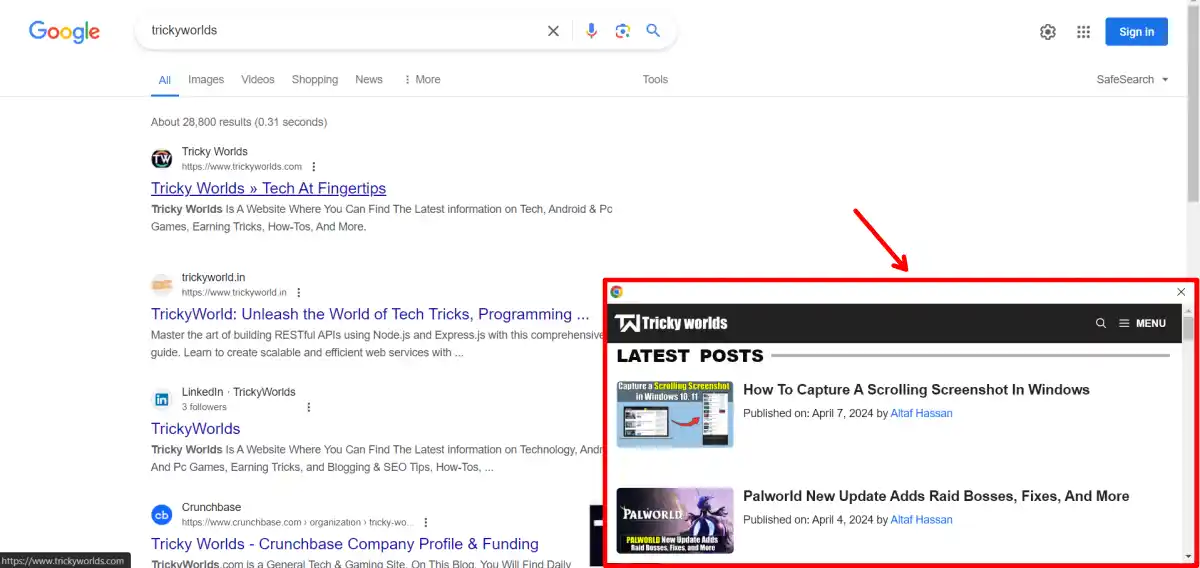Image resolution: width=1200 pixels, height=568 pixels.
Task: Click Altaf Hassan on April 4 post
Action: (x=921, y=520)
